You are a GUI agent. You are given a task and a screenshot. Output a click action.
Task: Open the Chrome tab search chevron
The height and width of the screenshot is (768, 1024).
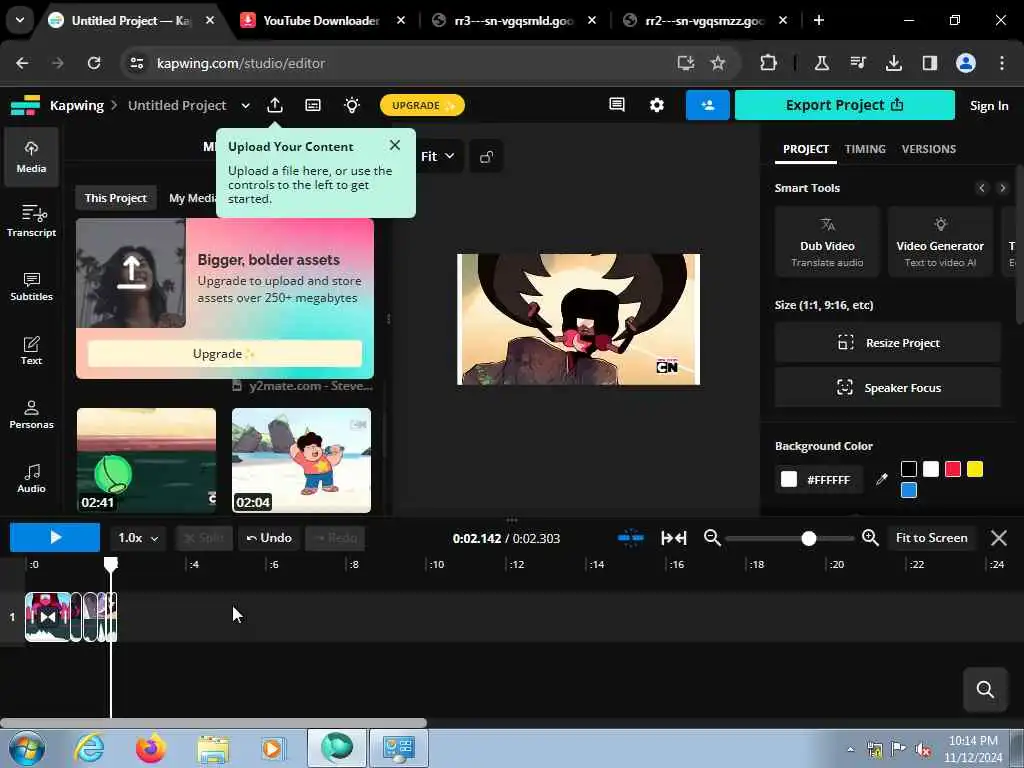(20, 20)
